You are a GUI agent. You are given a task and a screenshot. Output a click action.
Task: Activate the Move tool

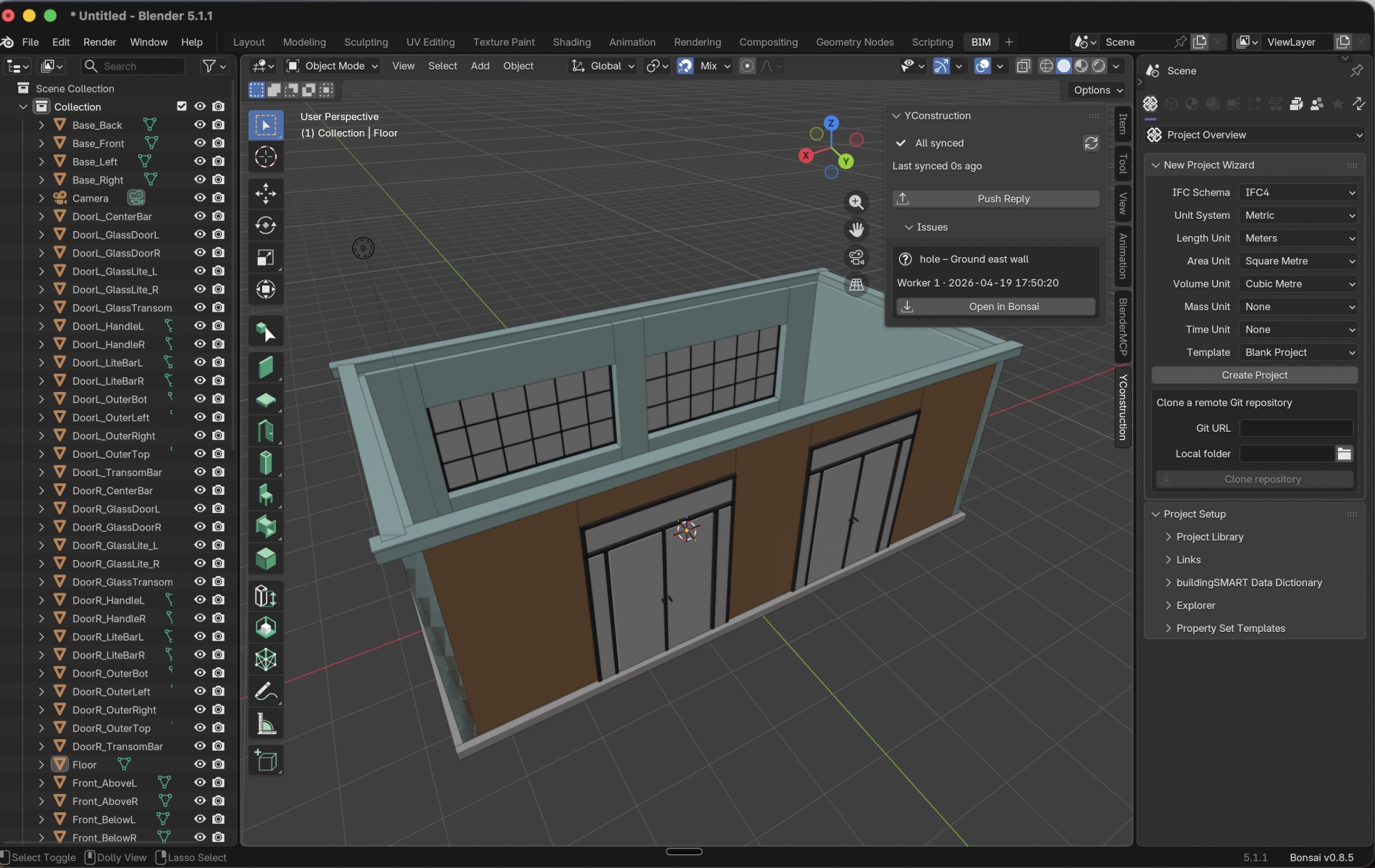tap(266, 193)
